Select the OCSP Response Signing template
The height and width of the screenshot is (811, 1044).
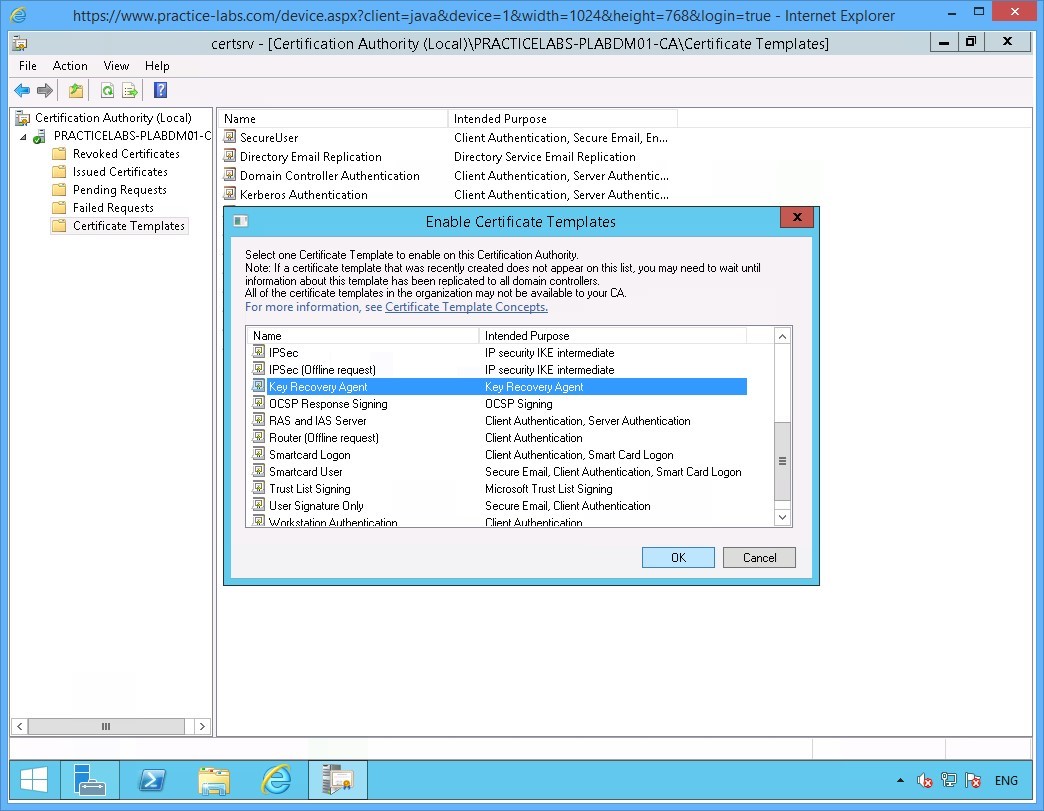pyautogui.click(x=330, y=403)
